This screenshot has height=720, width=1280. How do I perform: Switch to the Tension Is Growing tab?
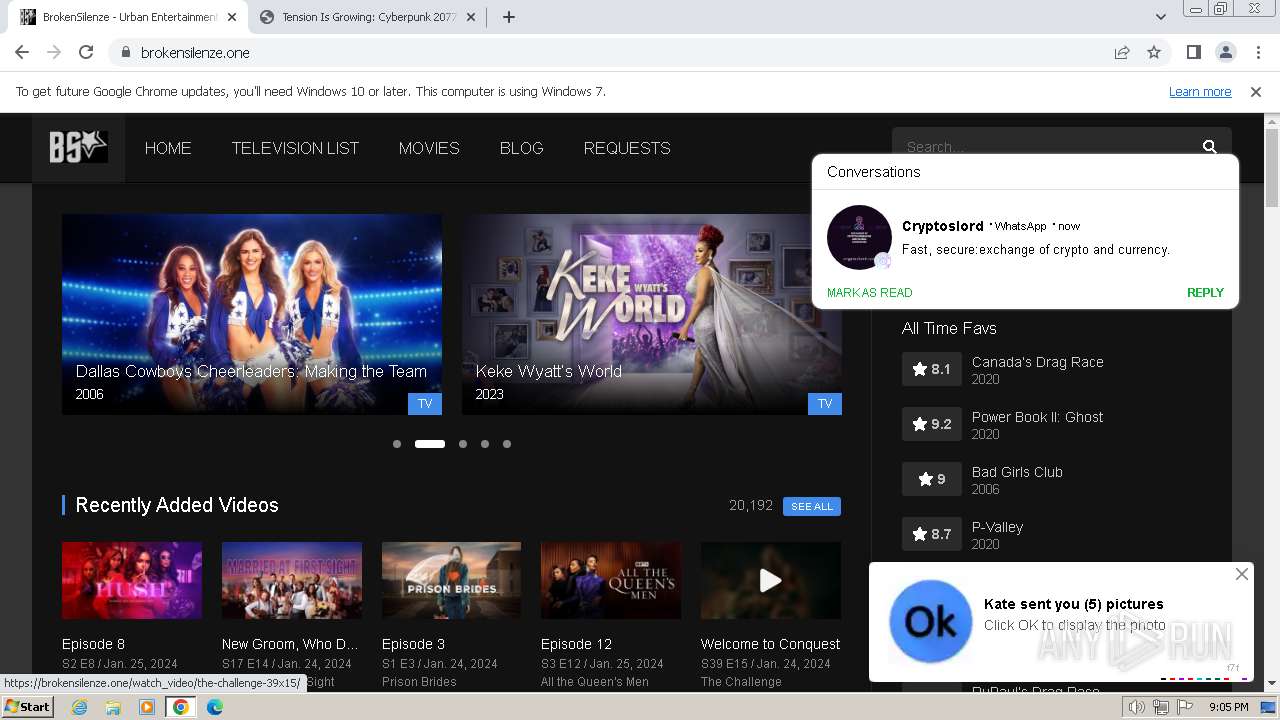pyautogui.click(x=367, y=17)
